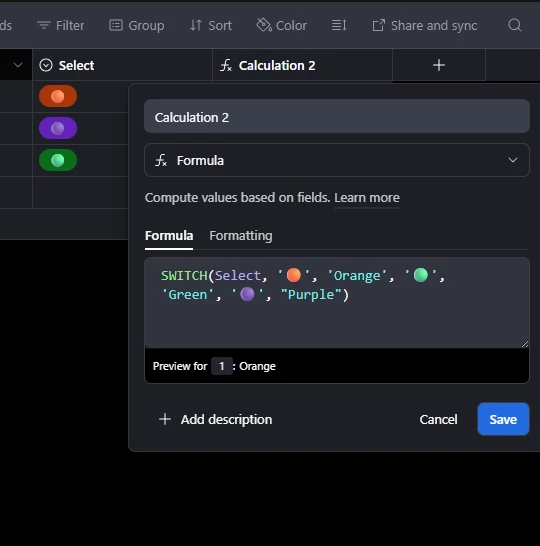Click the Calculation 2 column header

click(302, 65)
